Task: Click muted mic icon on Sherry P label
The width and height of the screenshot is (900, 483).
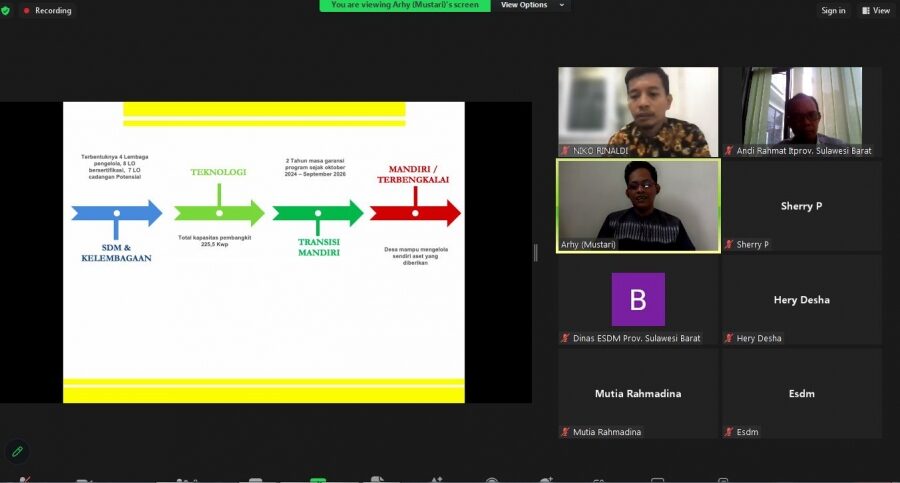Action: pos(728,244)
